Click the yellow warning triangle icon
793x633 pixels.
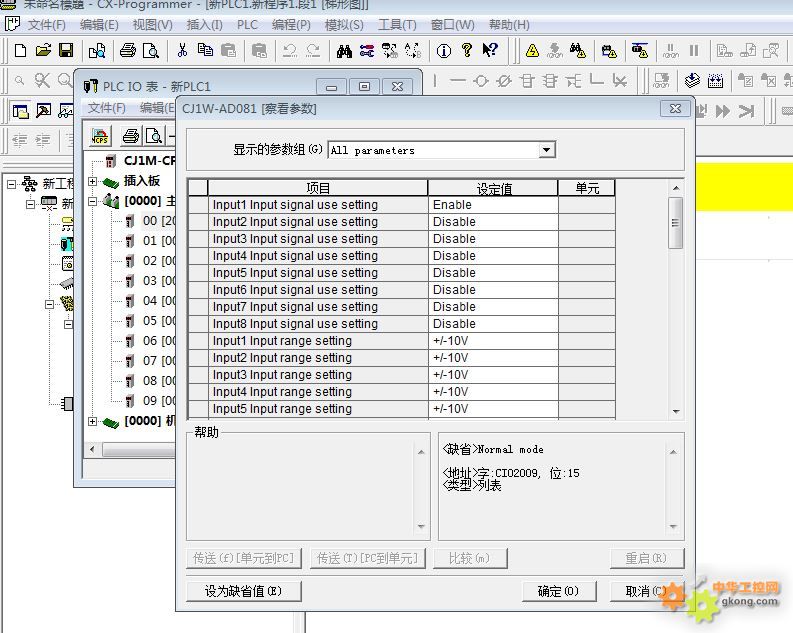532,51
